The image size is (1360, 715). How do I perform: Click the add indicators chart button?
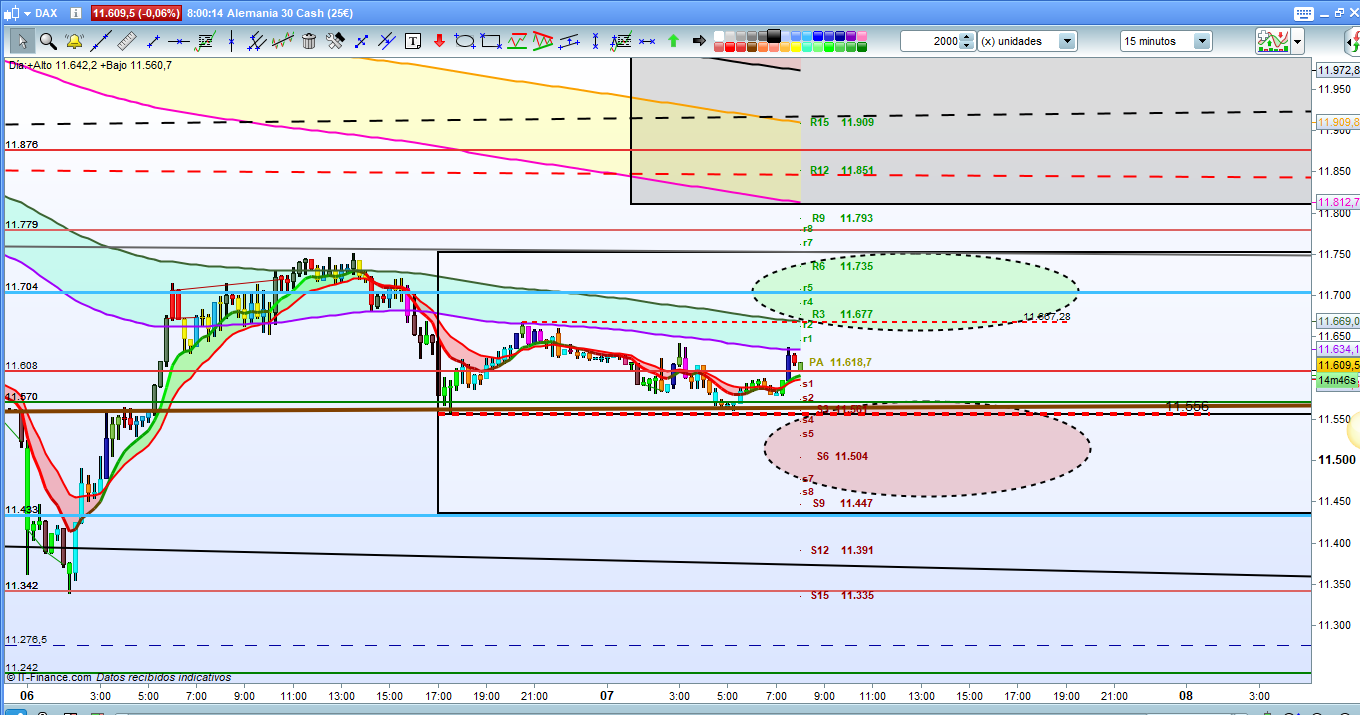(x=1271, y=41)
